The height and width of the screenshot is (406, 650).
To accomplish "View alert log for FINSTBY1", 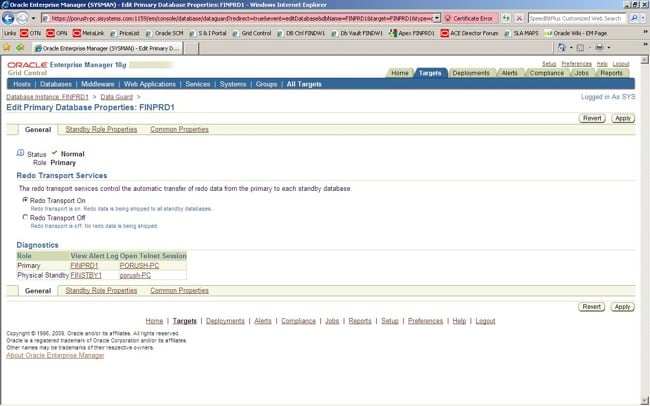I will point(86,275).
